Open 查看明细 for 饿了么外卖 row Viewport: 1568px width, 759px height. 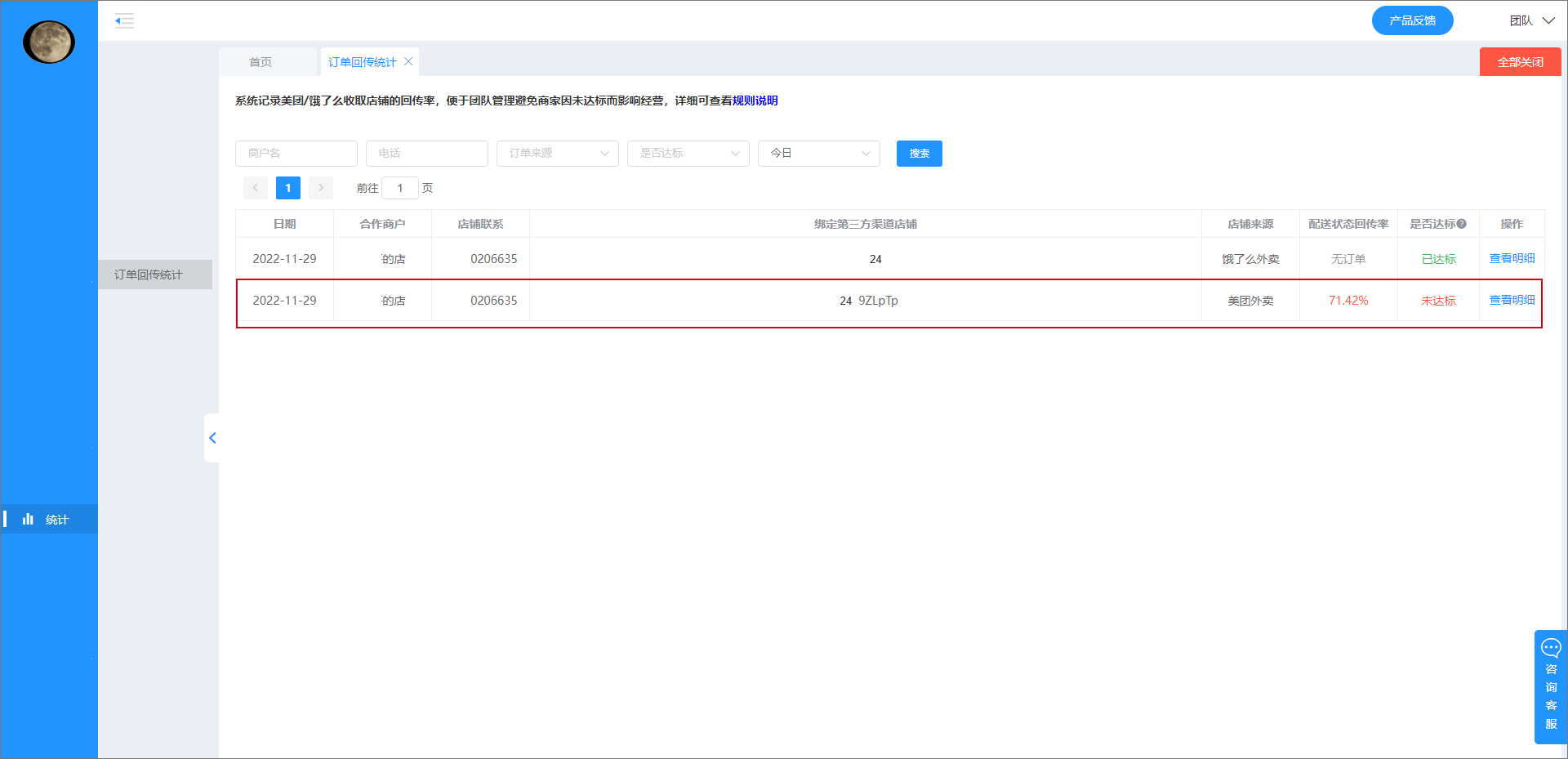(1512, 258)
